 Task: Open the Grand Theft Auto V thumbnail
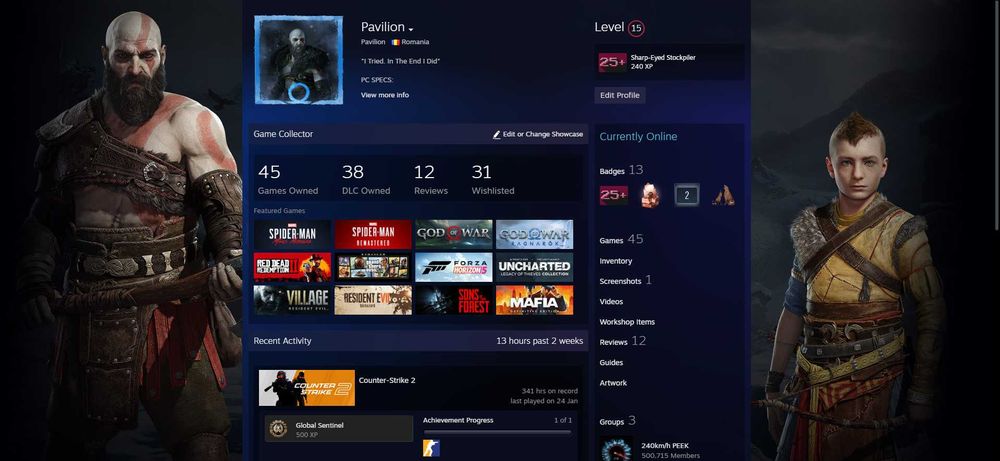point(373,267)
